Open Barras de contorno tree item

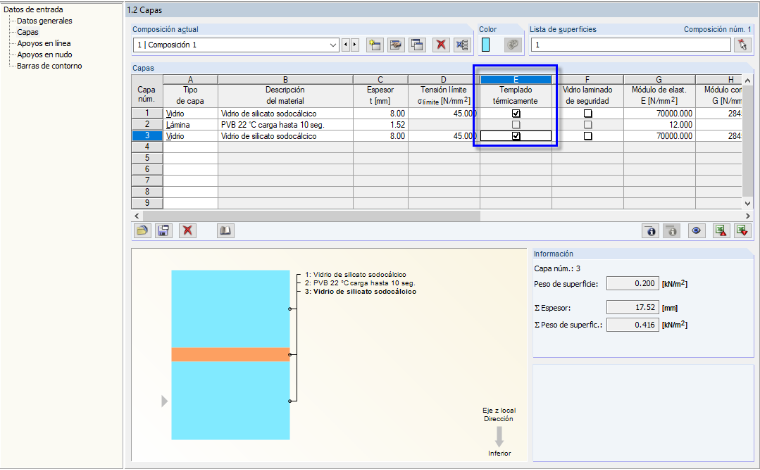click(49, 66)
